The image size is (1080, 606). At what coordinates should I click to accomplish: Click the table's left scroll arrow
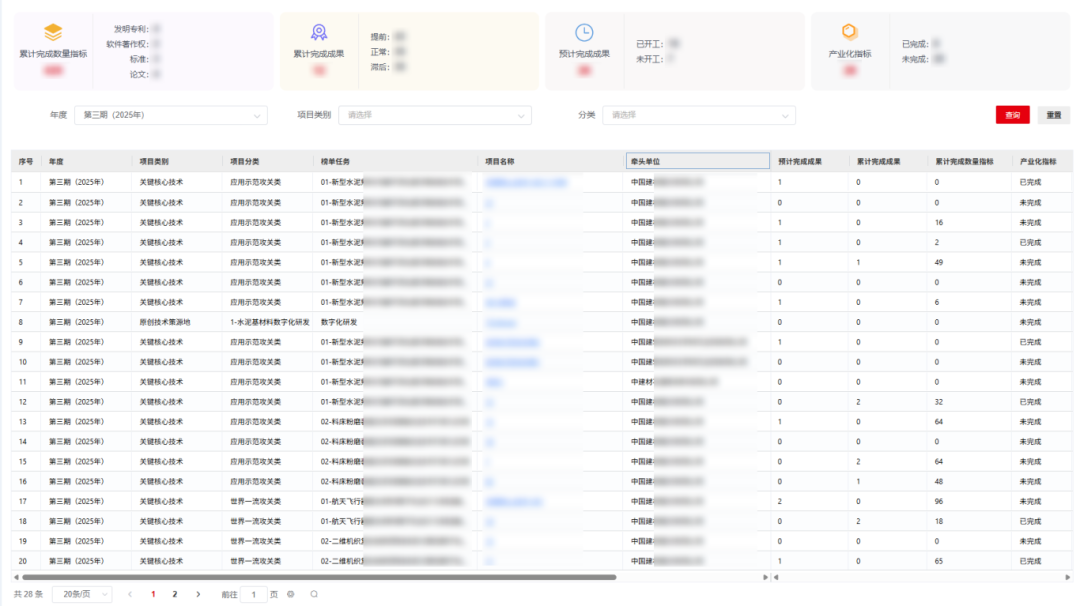click(x=16, y=577)
